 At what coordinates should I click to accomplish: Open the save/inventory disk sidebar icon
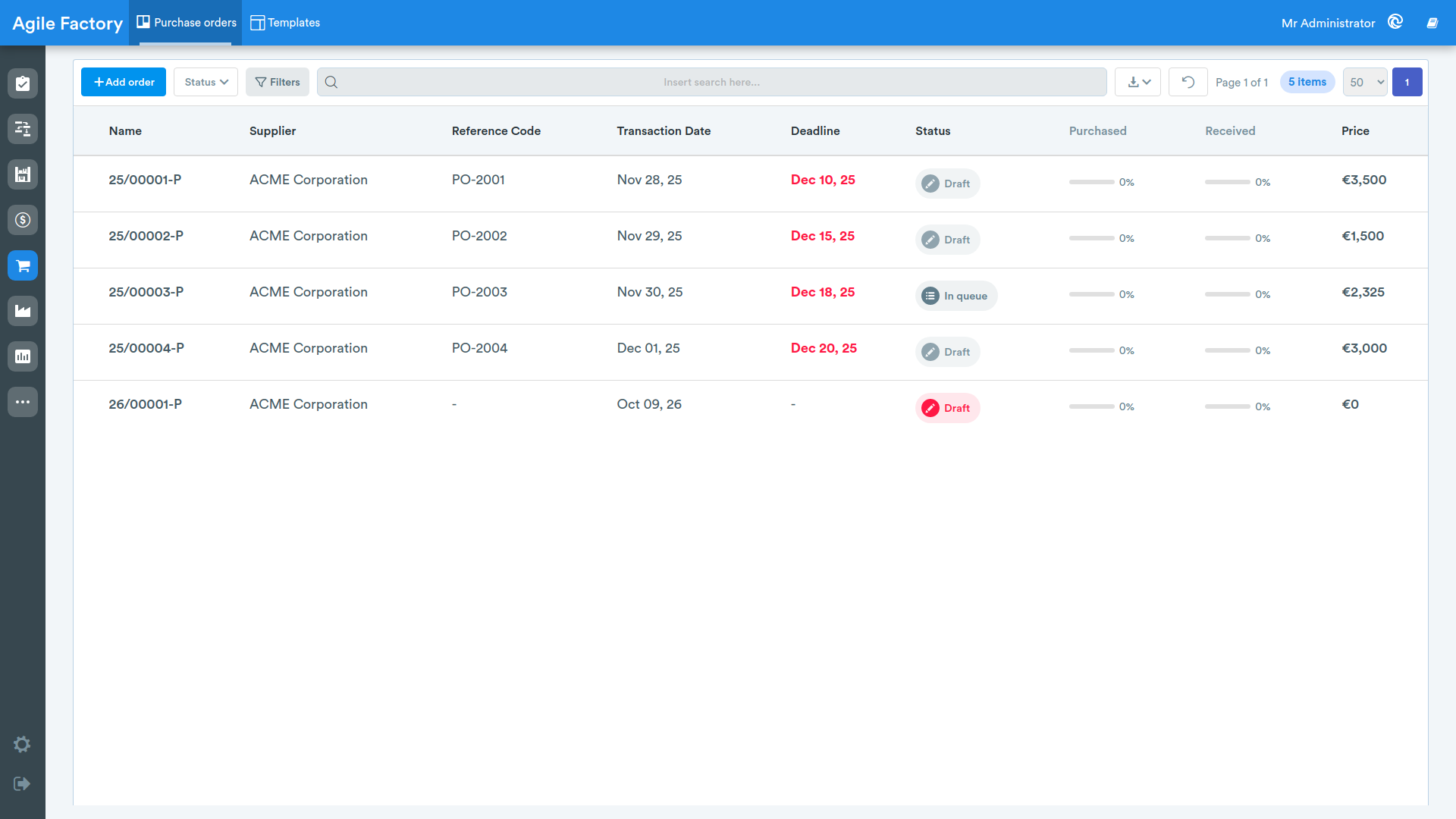(23, 174)
